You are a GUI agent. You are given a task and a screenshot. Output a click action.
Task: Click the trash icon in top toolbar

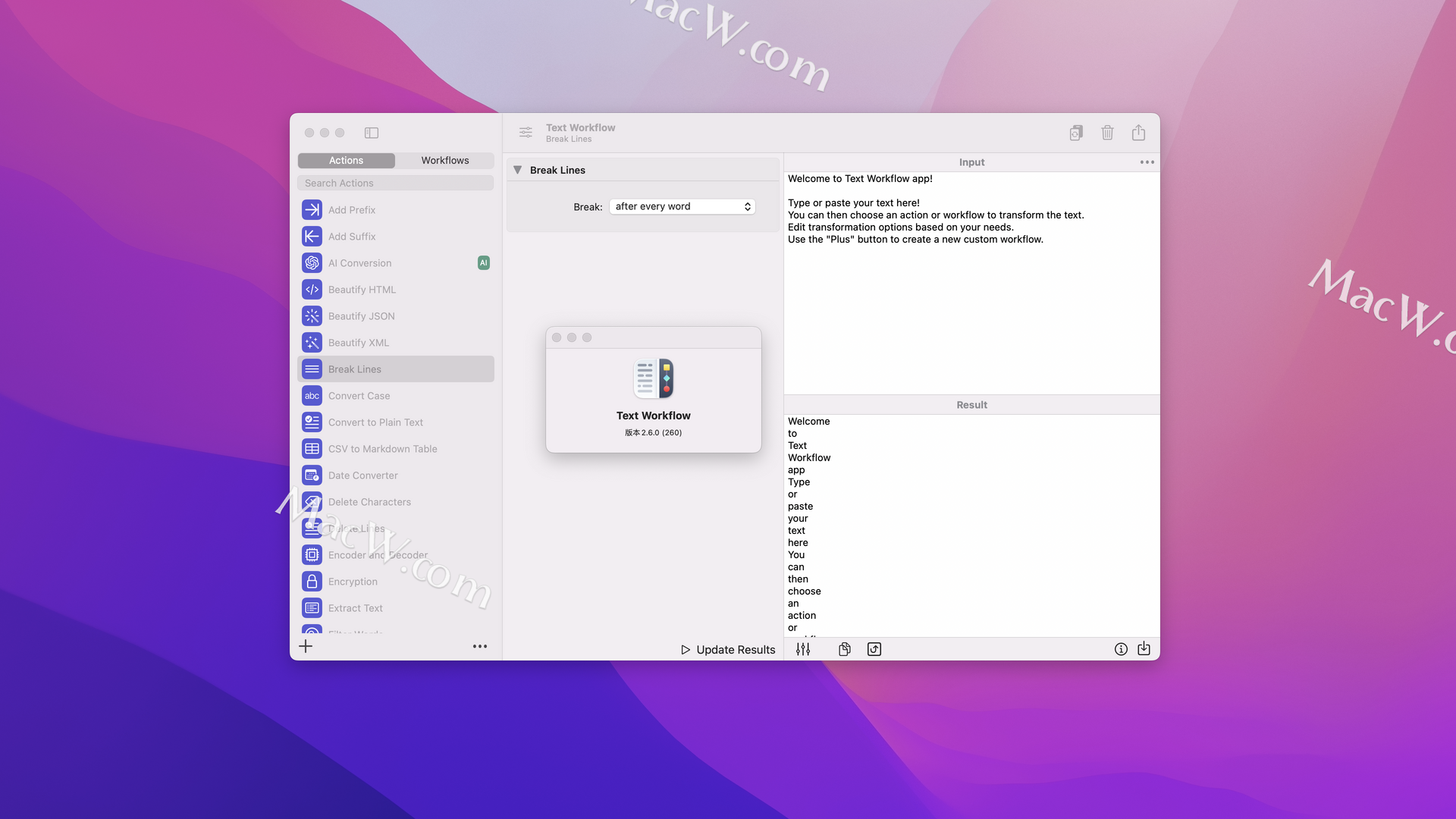click(1107, 133)
